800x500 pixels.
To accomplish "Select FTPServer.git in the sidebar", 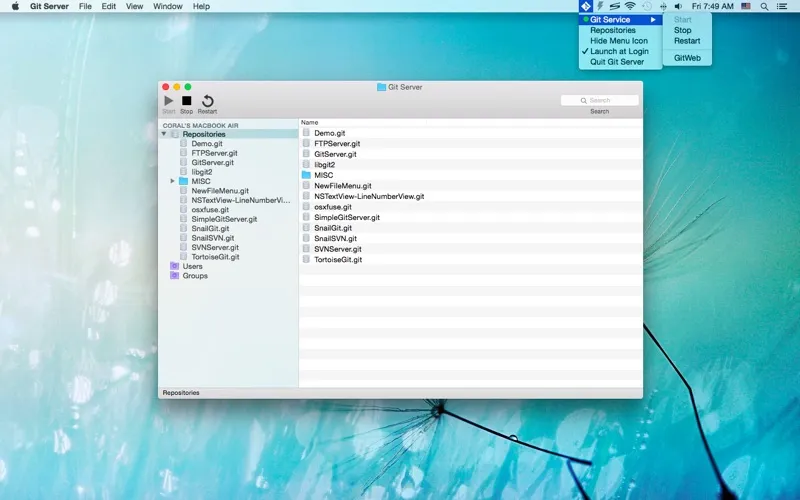I will point(214,153).
